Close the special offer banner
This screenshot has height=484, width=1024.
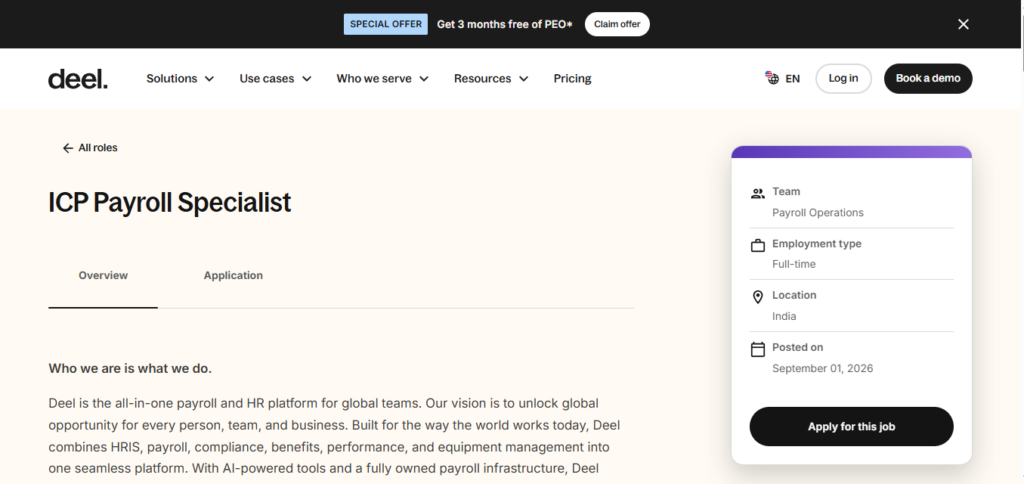pos(963,24)
